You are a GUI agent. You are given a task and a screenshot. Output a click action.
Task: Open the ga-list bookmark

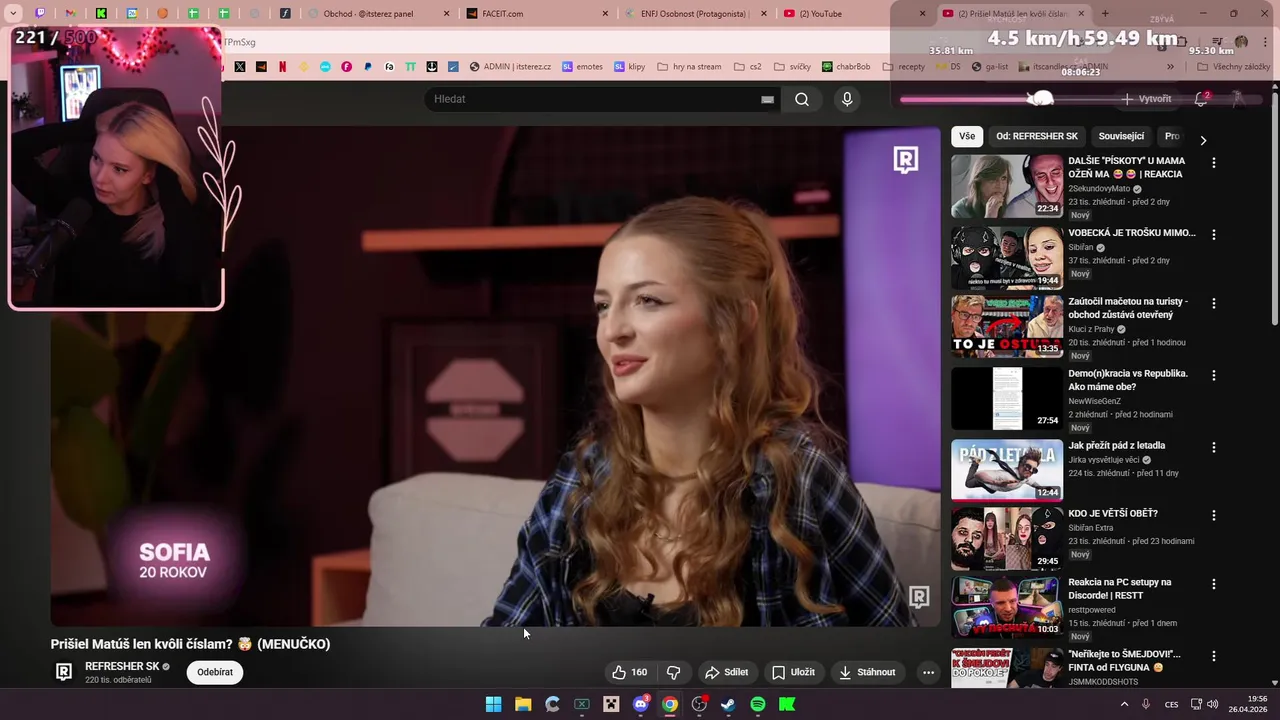[x=988, y=67]
